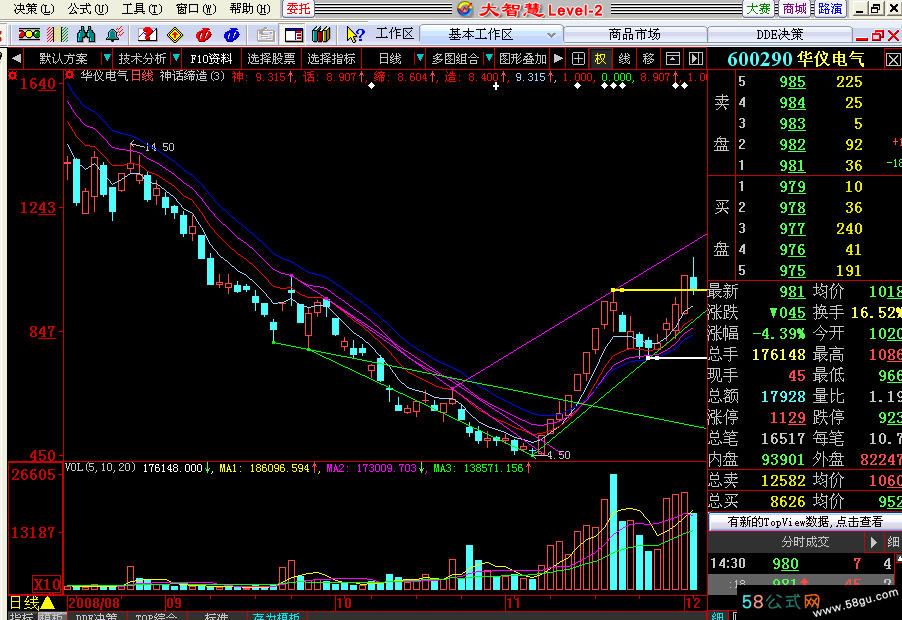Open the 工具(T) menu

(x=142, y=9)
